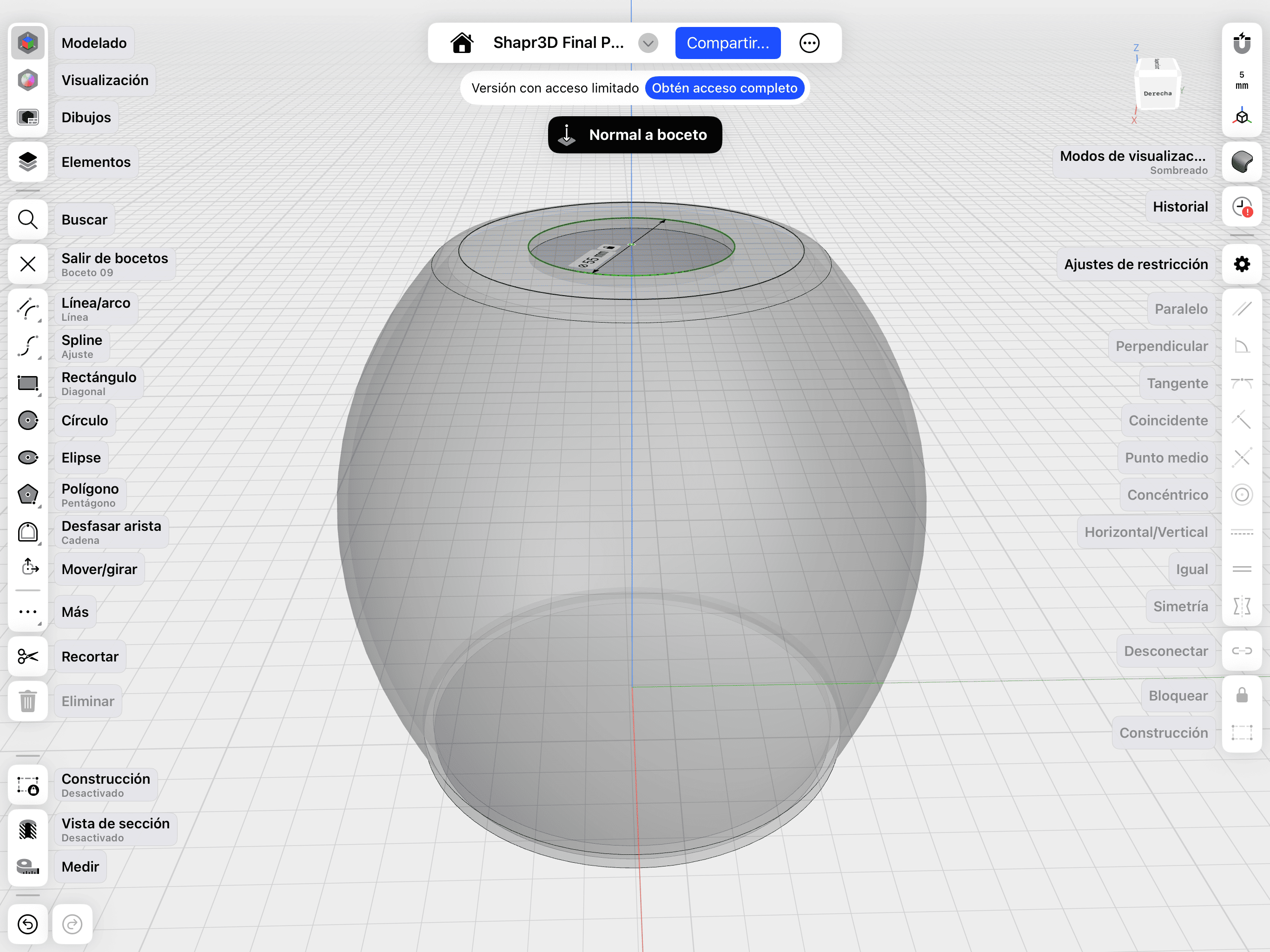1270x952 pixels.
Task: Open Historial clock icon
Action: (x=1242, y=207)
